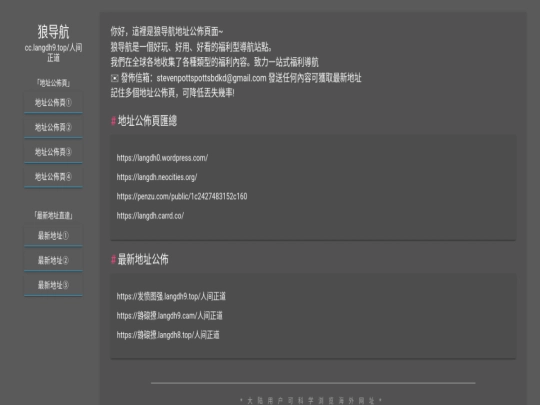
Task: Open the langdh8.top latest address link
Action: [x=168, y=335]
